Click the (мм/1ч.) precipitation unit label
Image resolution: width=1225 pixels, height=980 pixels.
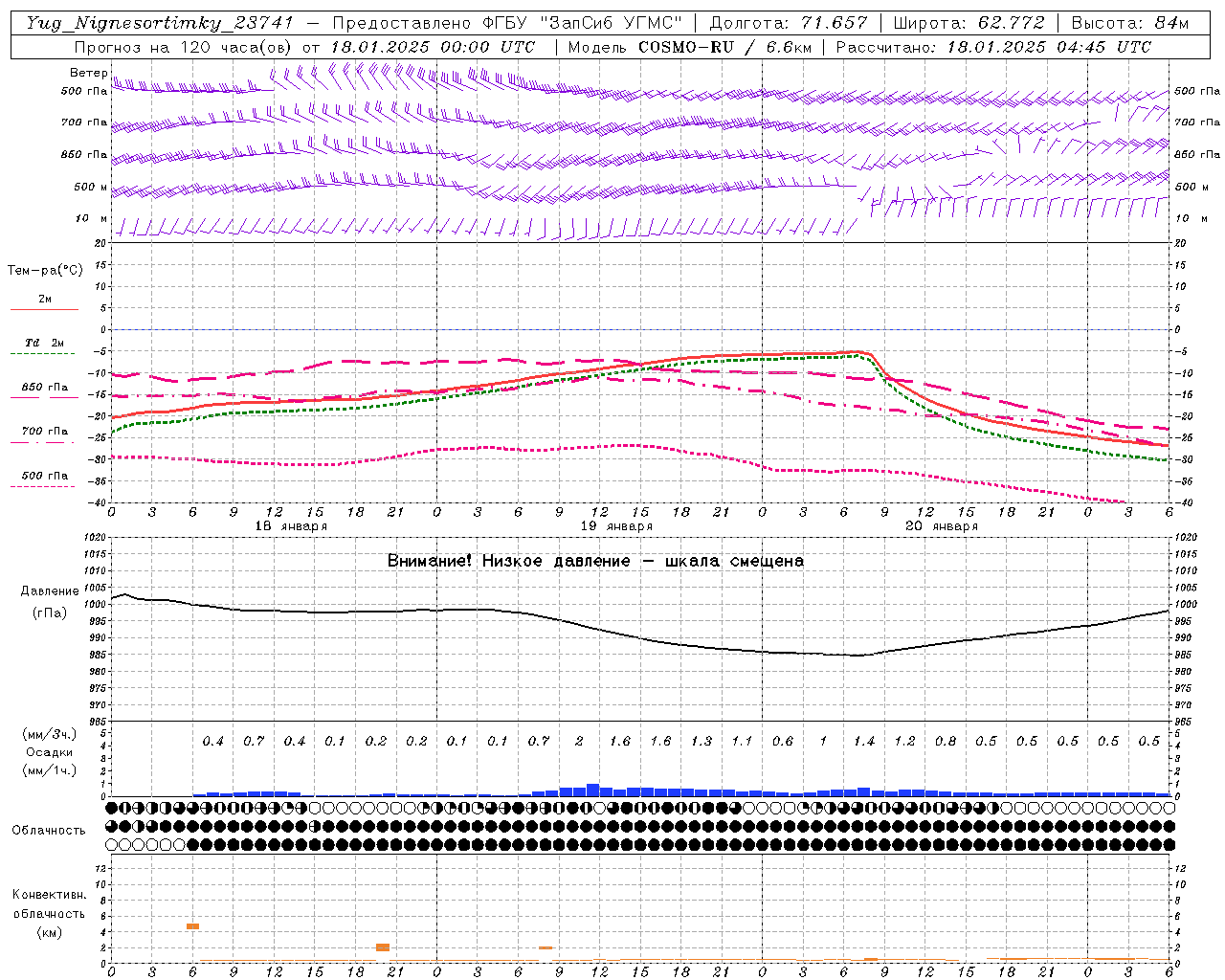[50, 770]
